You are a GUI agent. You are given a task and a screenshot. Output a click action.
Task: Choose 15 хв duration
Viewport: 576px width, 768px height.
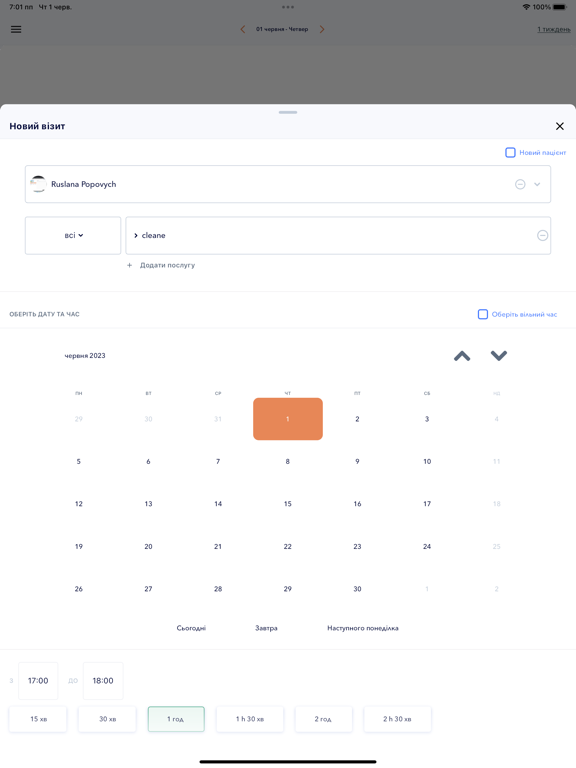click(38, 719)
